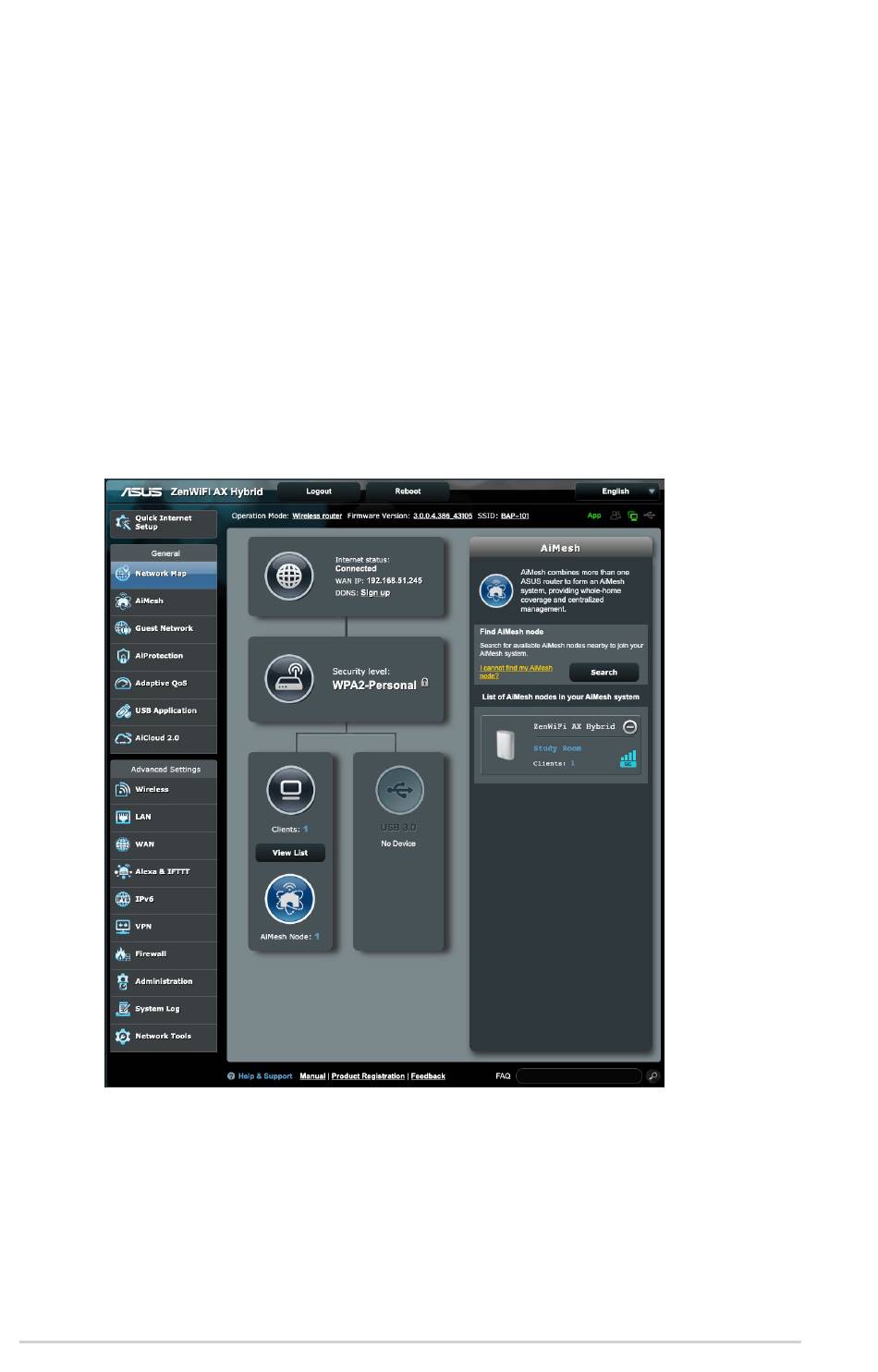Click the 'AiMesh Node: 1' label
878x1372 pixels.
coord(290,937)
